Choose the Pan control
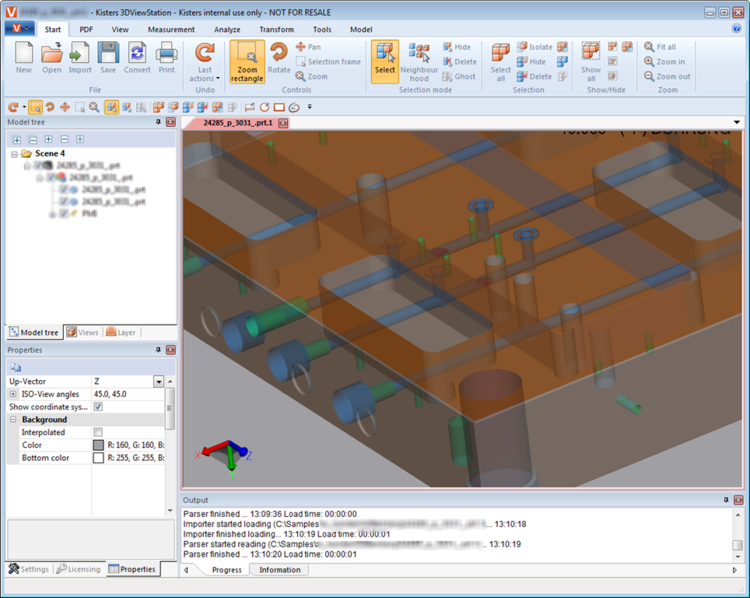The image size is (750, 598). tap(309, 47)
